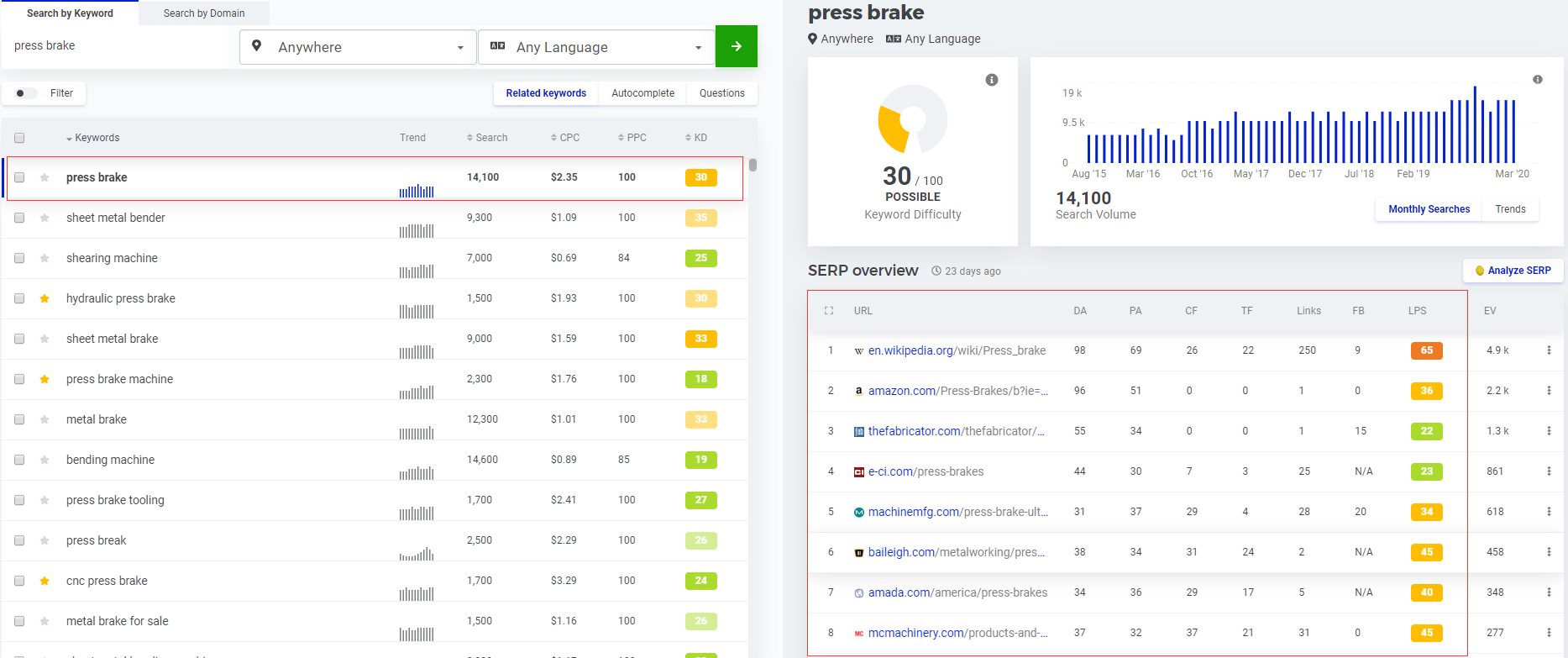Tick the select-all keywords checkbox
This screenshot has width=1568, height=658.
tap(19, 138)
